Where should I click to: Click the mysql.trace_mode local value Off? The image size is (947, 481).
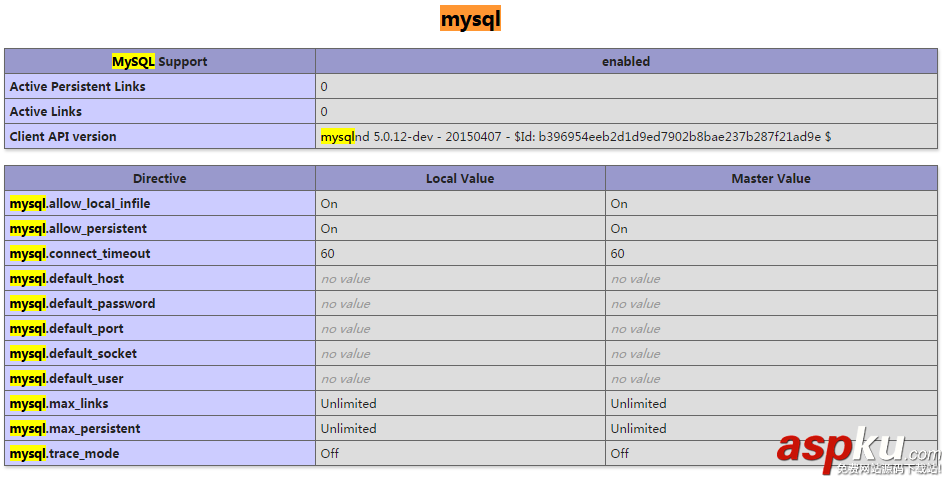click(330, 454)
